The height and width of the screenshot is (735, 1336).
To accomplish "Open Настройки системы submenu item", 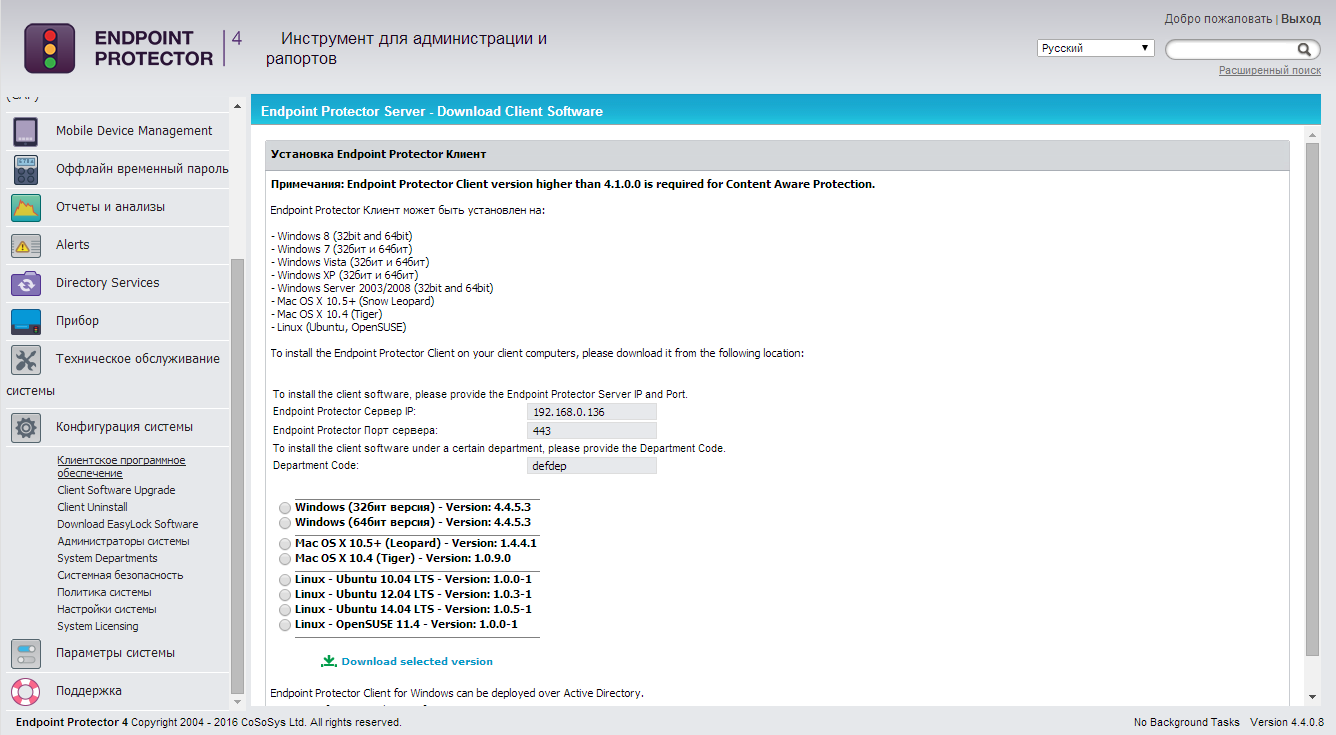I will pyautogui.click(x=107, y=609).
